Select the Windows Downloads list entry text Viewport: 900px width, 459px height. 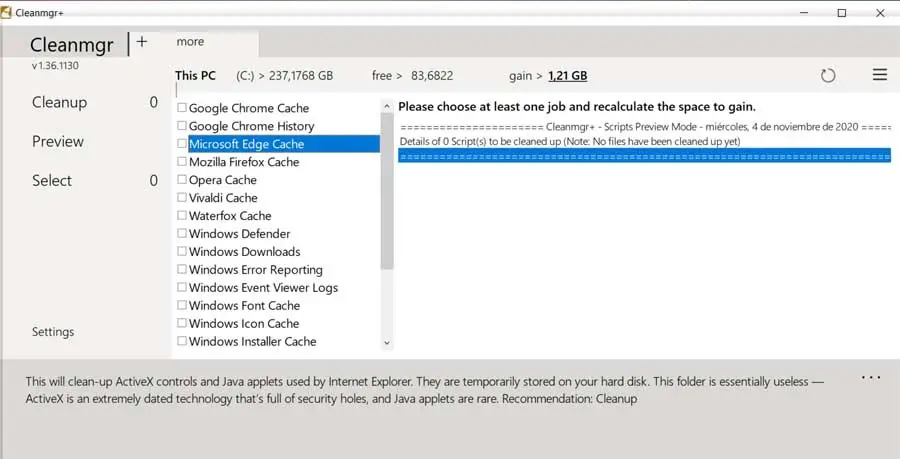[x=245, y=251]
